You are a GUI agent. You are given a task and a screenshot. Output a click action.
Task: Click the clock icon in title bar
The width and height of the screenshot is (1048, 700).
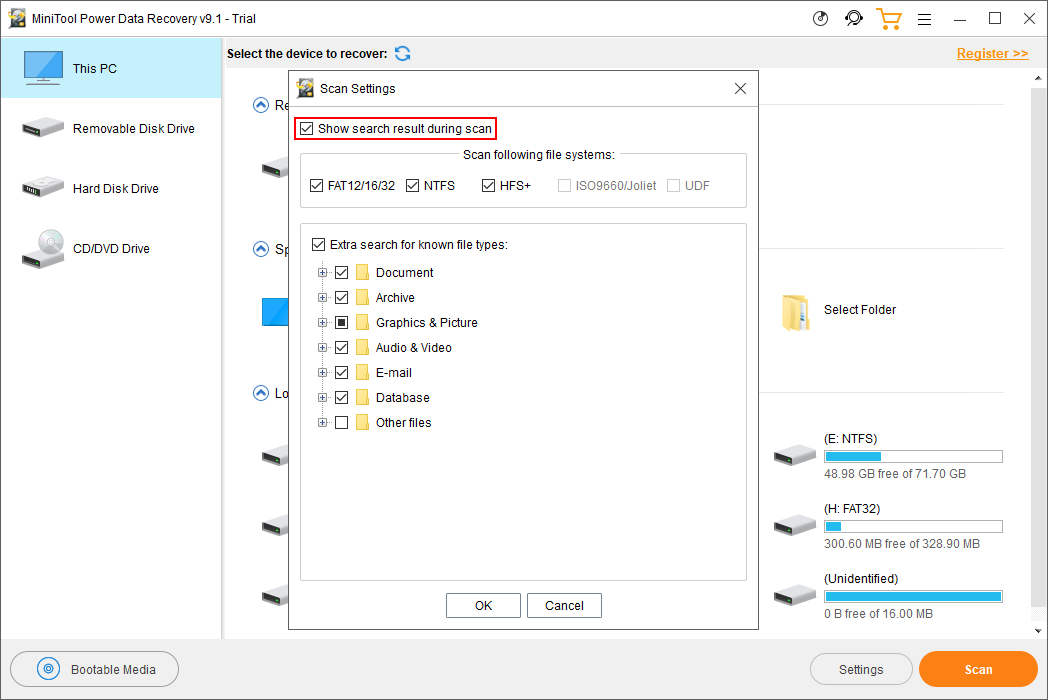click(820, 19)
